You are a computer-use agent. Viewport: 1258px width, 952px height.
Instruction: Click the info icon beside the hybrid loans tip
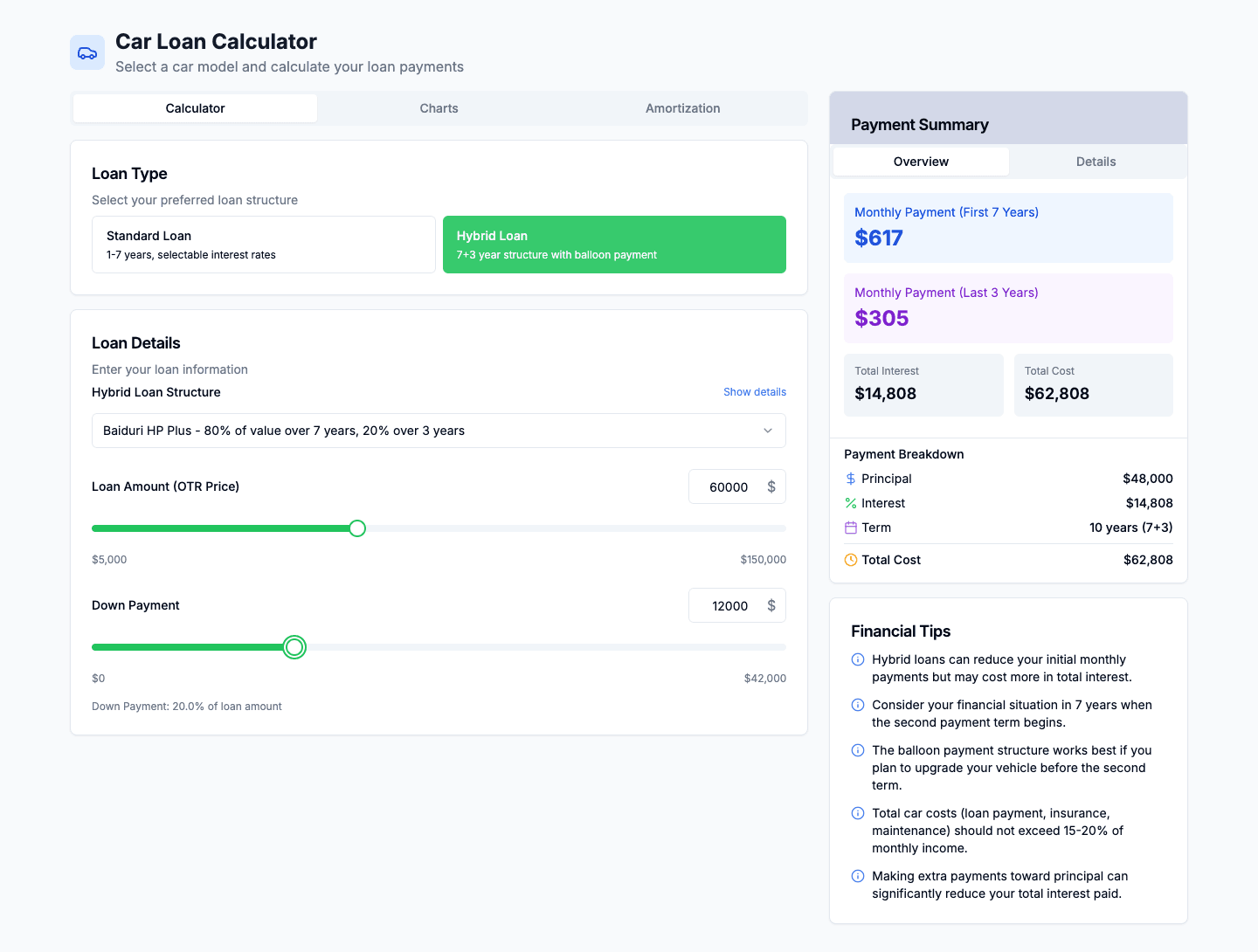(858, 659)
